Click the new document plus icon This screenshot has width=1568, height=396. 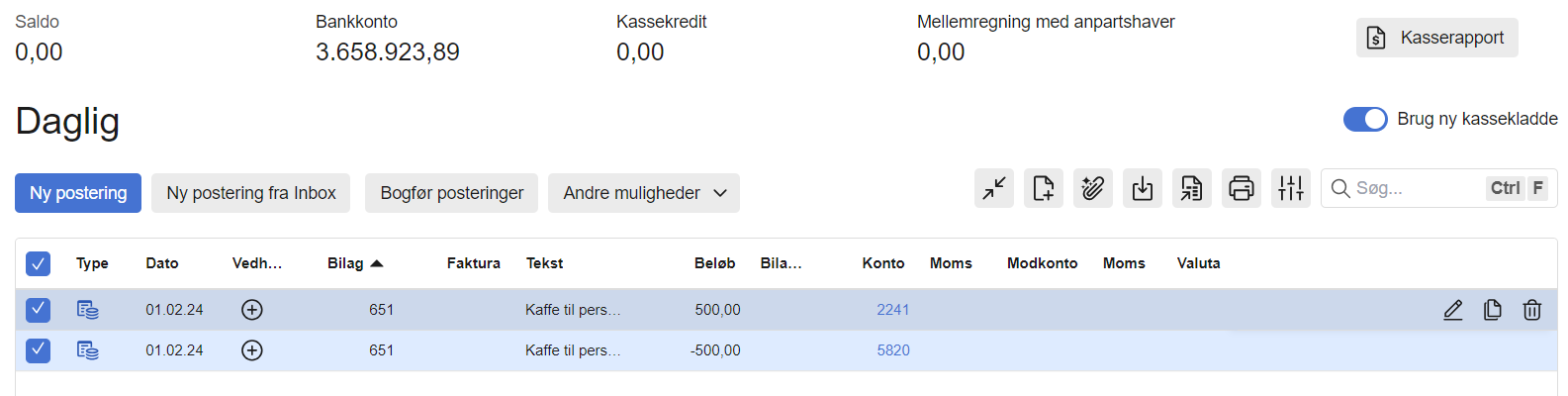[1044, 188]
